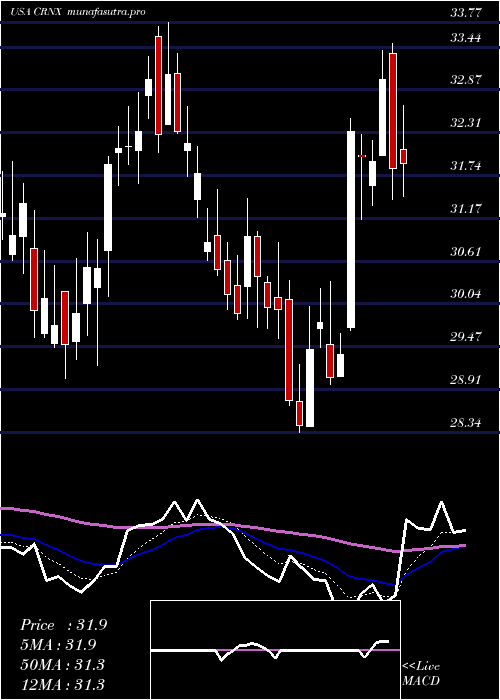Screen dimensions: 500x700
Task: Select the 30.61 price axis label
Action: click(x=466, y=252)
